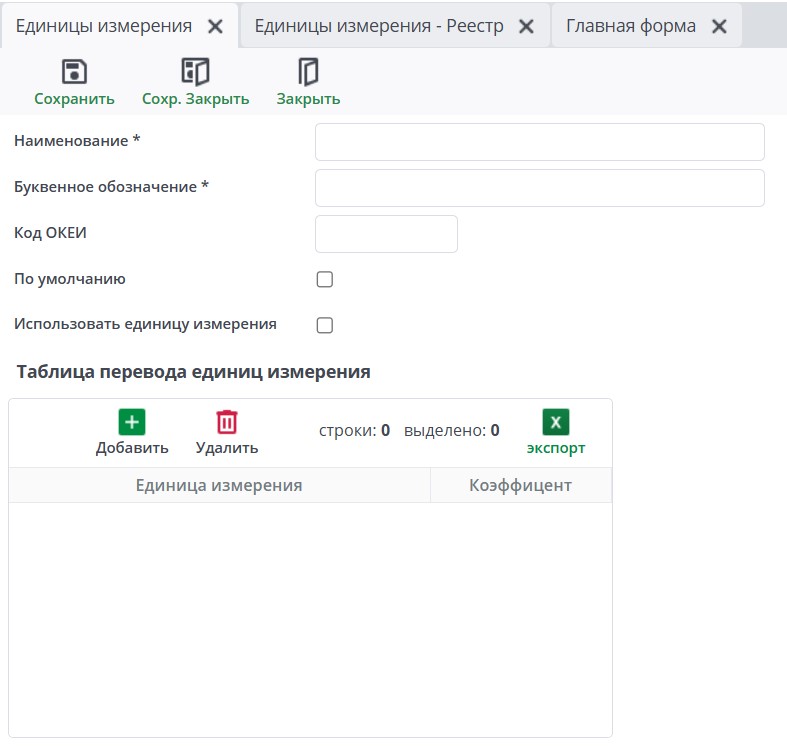
Task: Close the Единицы измерения tab
Action: (215, 27)
